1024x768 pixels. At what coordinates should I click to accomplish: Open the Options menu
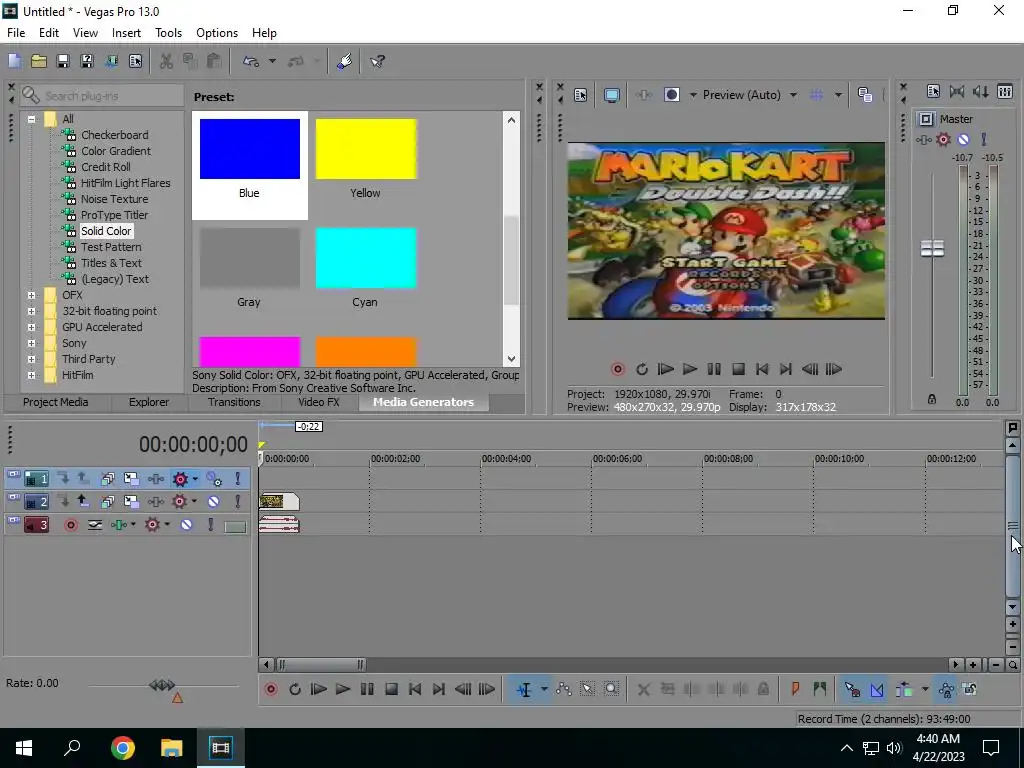click(x=217, y=33)
